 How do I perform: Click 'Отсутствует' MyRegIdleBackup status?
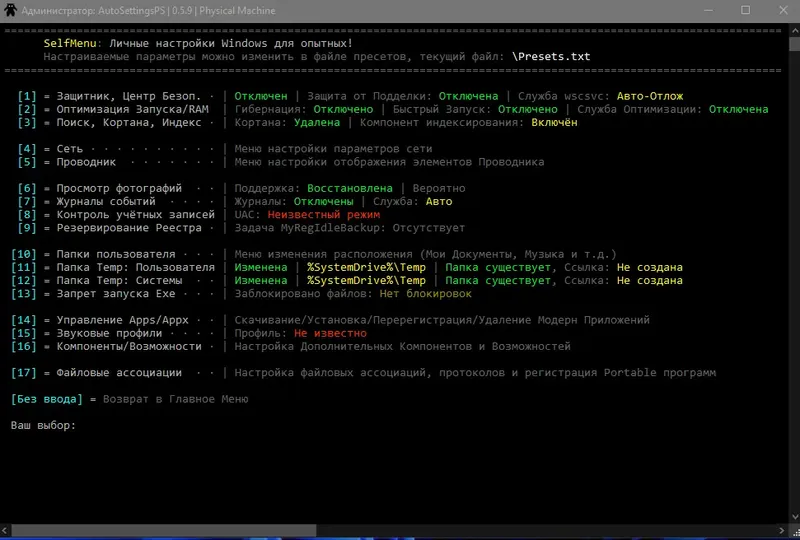pyautogui.click(x=429, y=228)
